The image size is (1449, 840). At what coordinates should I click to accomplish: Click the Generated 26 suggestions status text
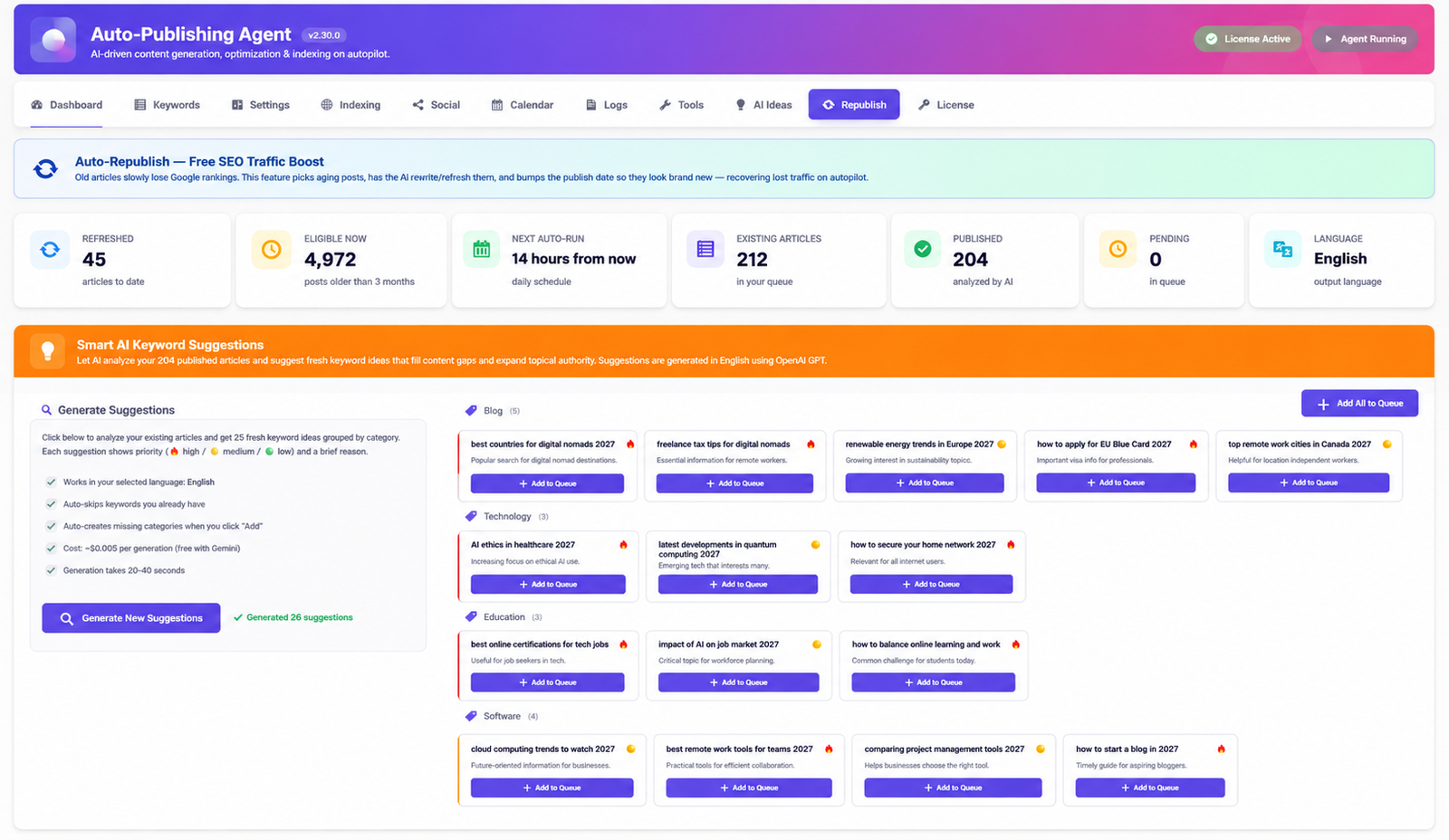click(293, 618)
